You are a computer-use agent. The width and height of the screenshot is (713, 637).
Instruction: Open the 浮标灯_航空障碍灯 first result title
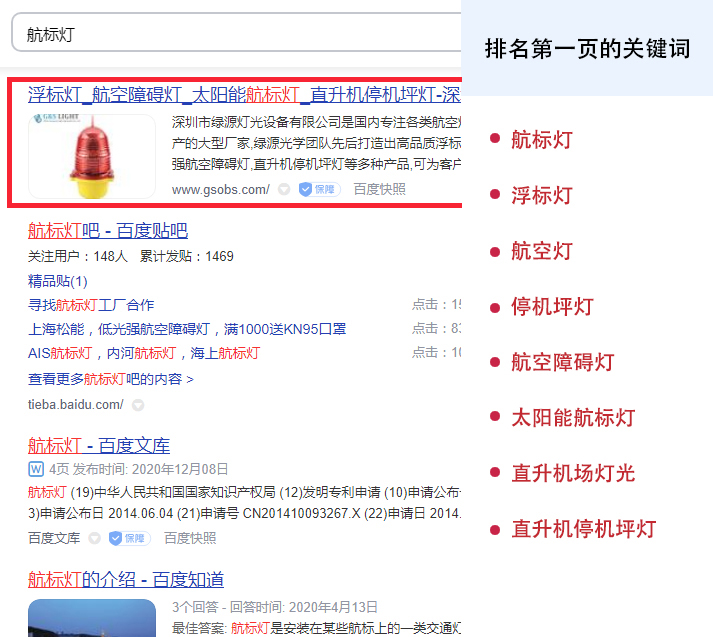click(244, 95)
